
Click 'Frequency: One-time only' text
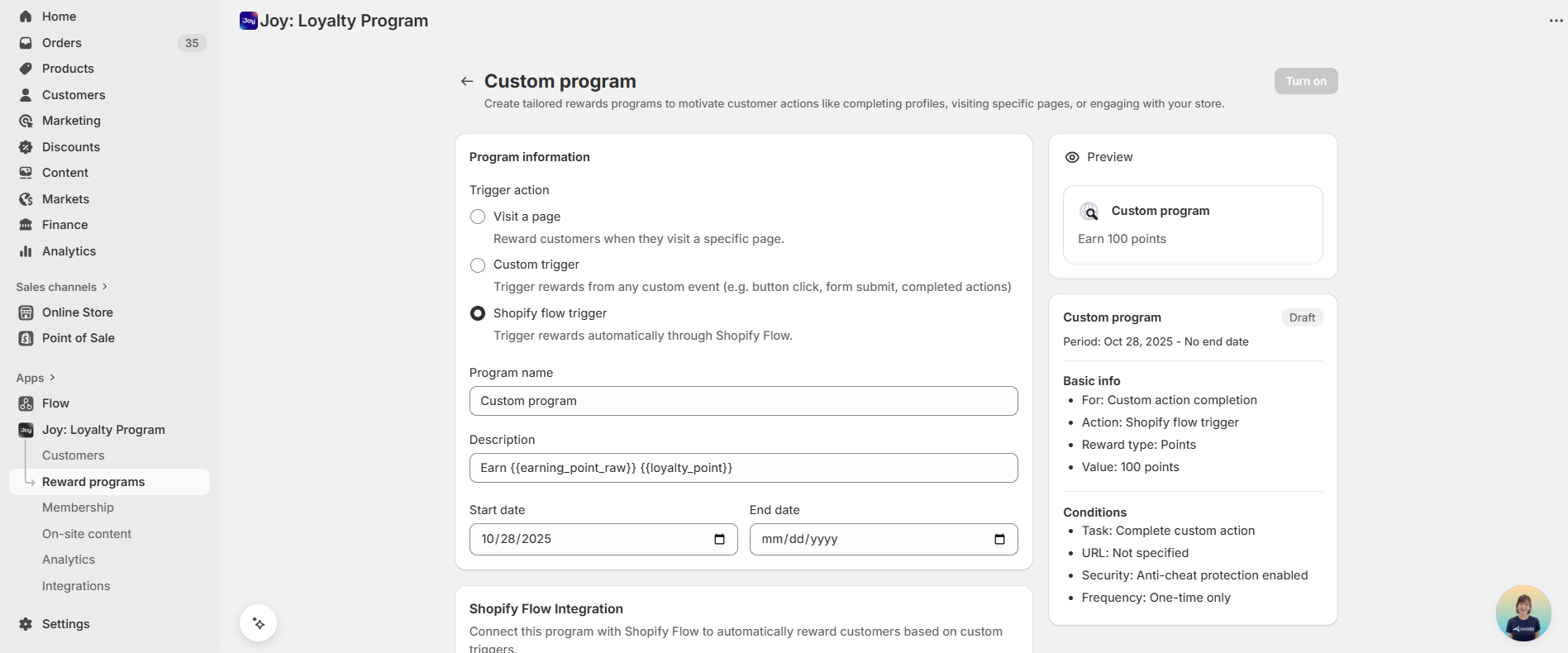[1156, 598]
